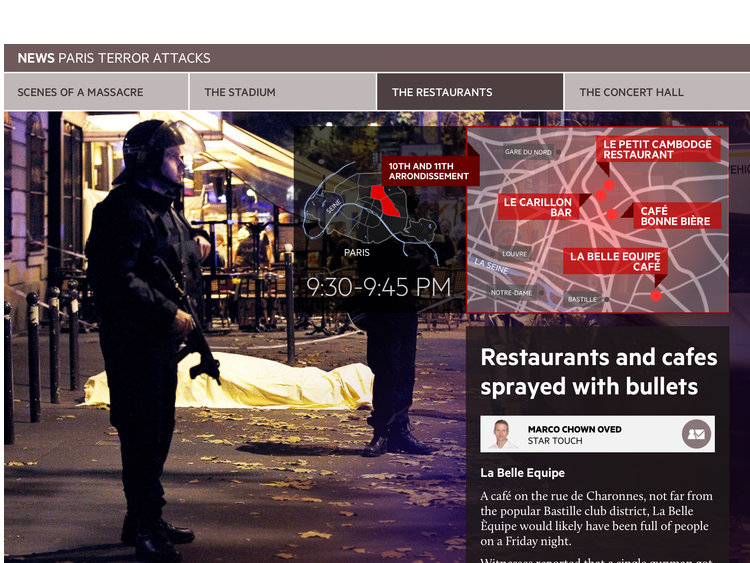This screenshot has height=563, width=750.
Task: Go to The Concert Hall tab
Action: pos(657,92)
